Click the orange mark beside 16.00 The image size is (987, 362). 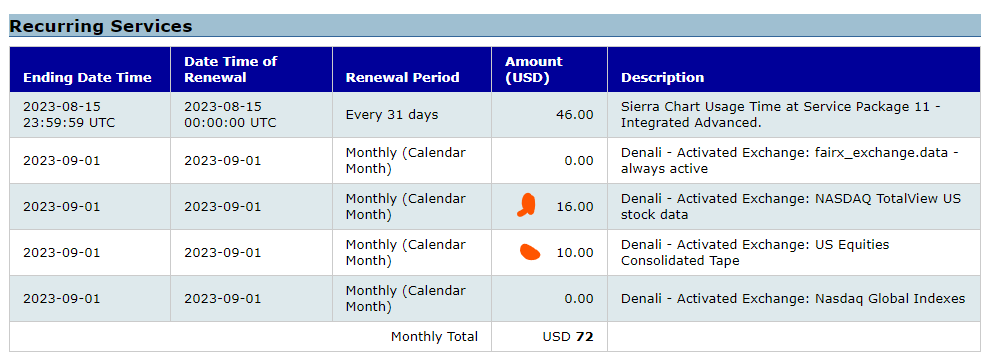pyautogui.click(x=526, y=205)
